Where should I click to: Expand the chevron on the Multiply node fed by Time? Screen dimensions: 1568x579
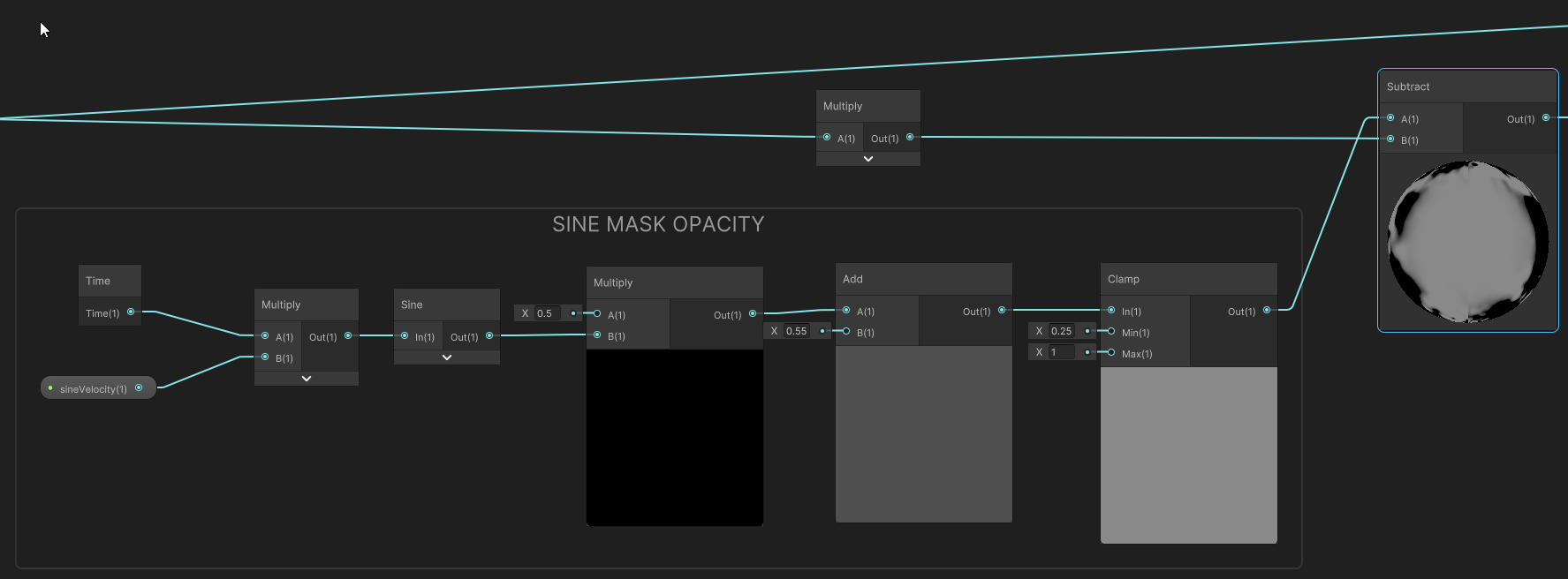[307, 379]
